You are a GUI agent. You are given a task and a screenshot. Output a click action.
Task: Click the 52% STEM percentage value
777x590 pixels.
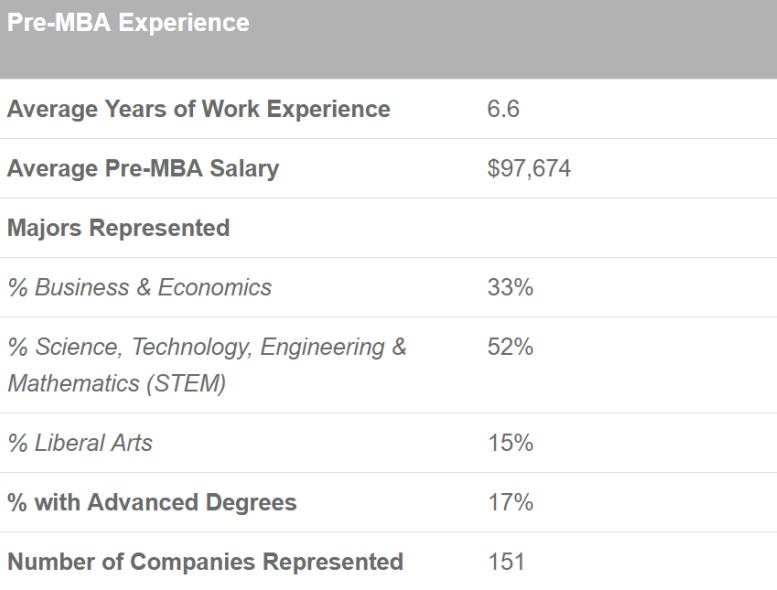(510, 348)
